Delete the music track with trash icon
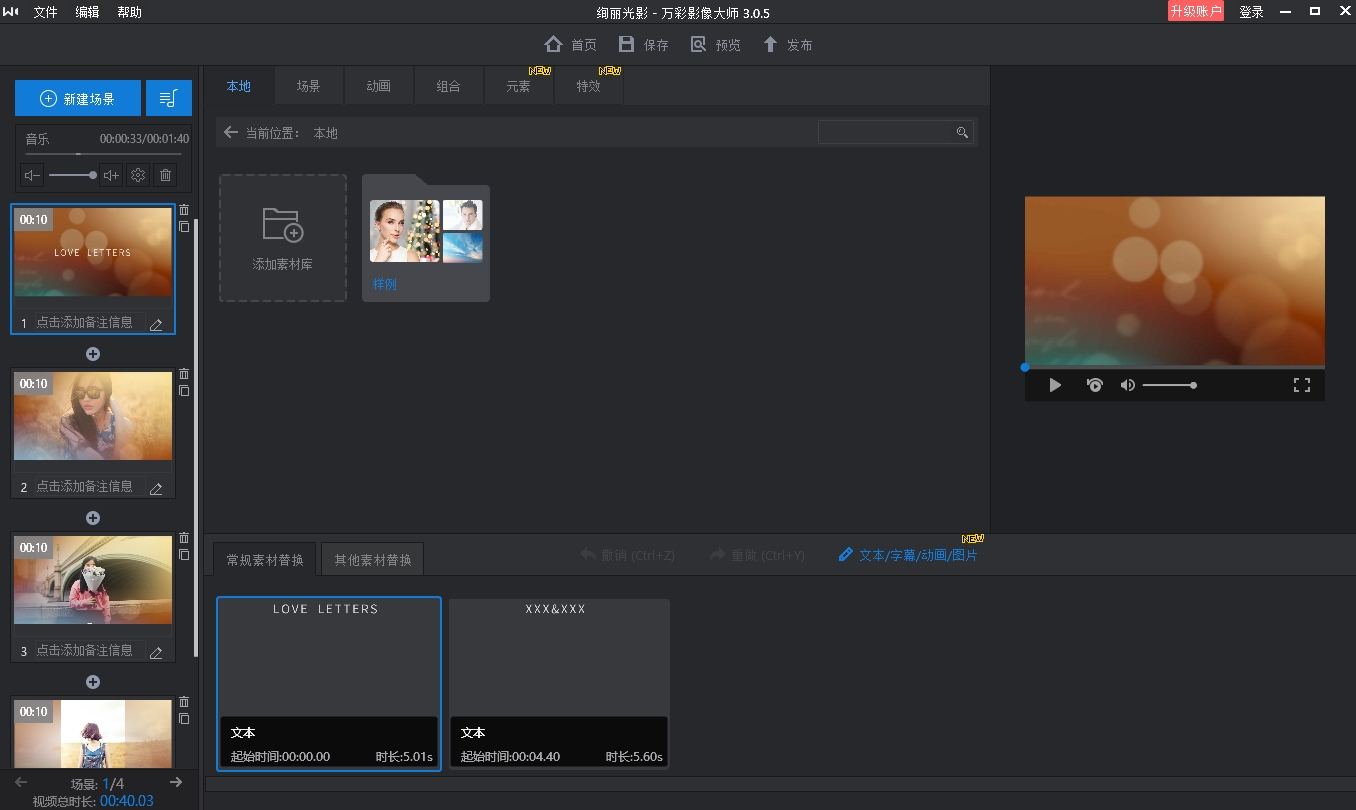 click(x=166, y=175)
